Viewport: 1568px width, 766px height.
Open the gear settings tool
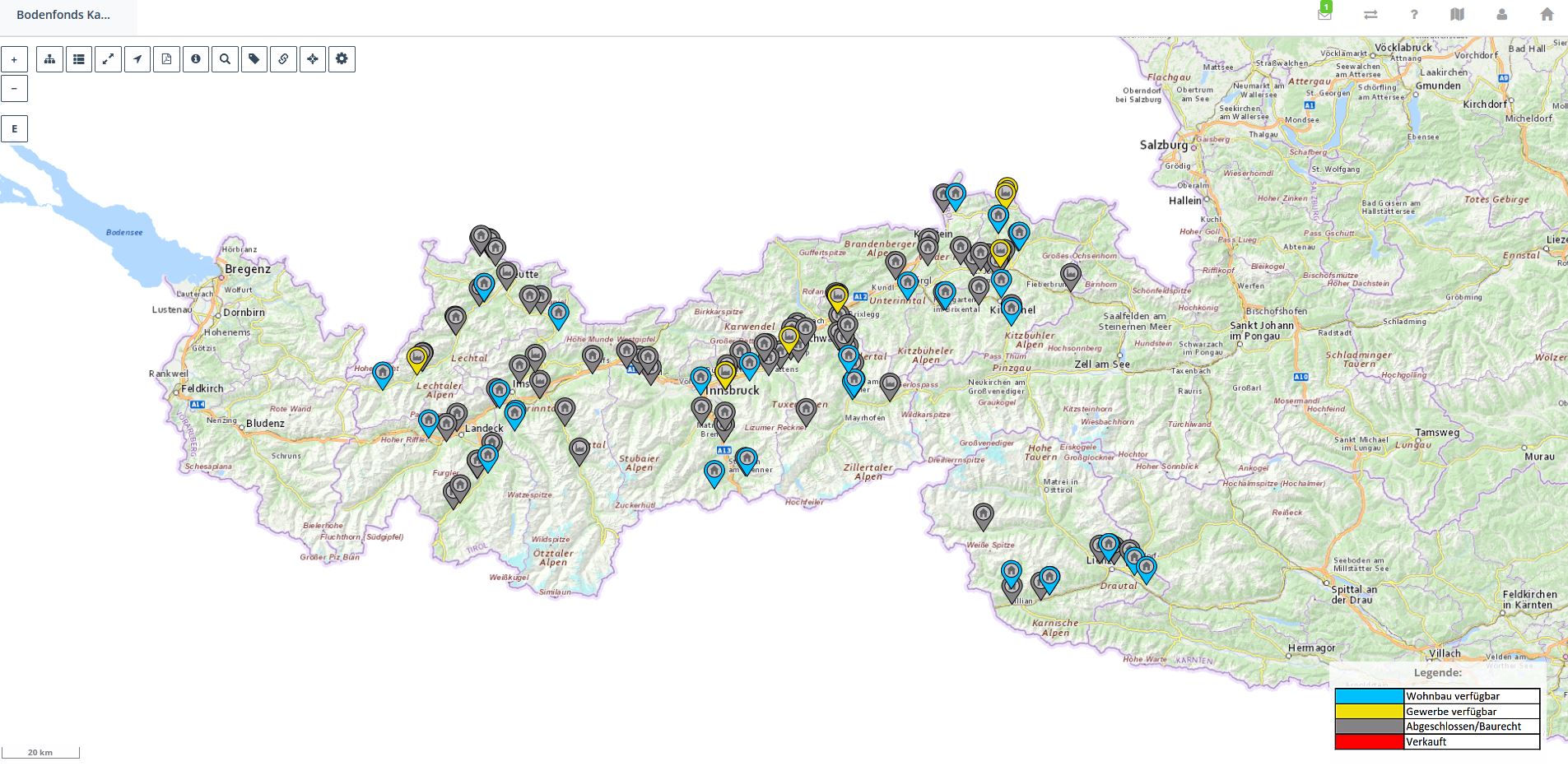pos(342,59)
